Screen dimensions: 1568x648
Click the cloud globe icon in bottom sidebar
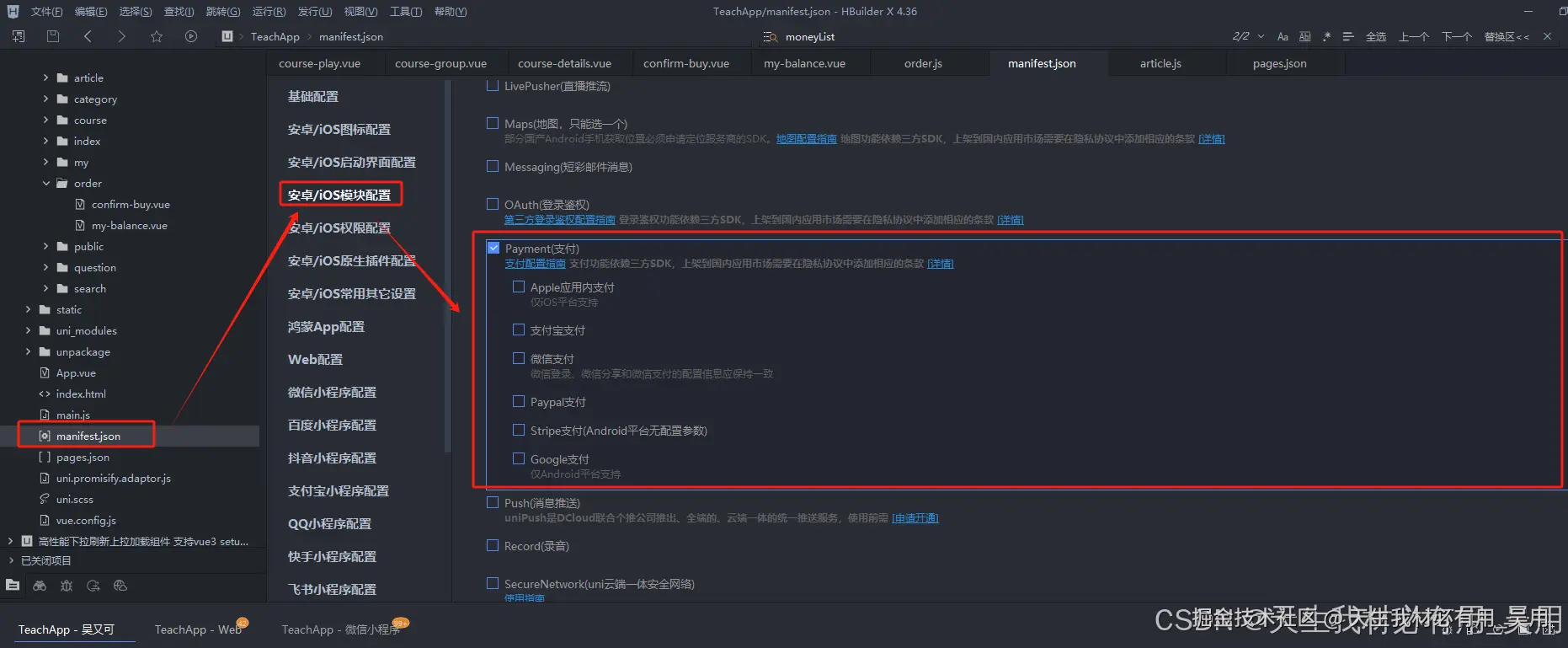point(120,586)
